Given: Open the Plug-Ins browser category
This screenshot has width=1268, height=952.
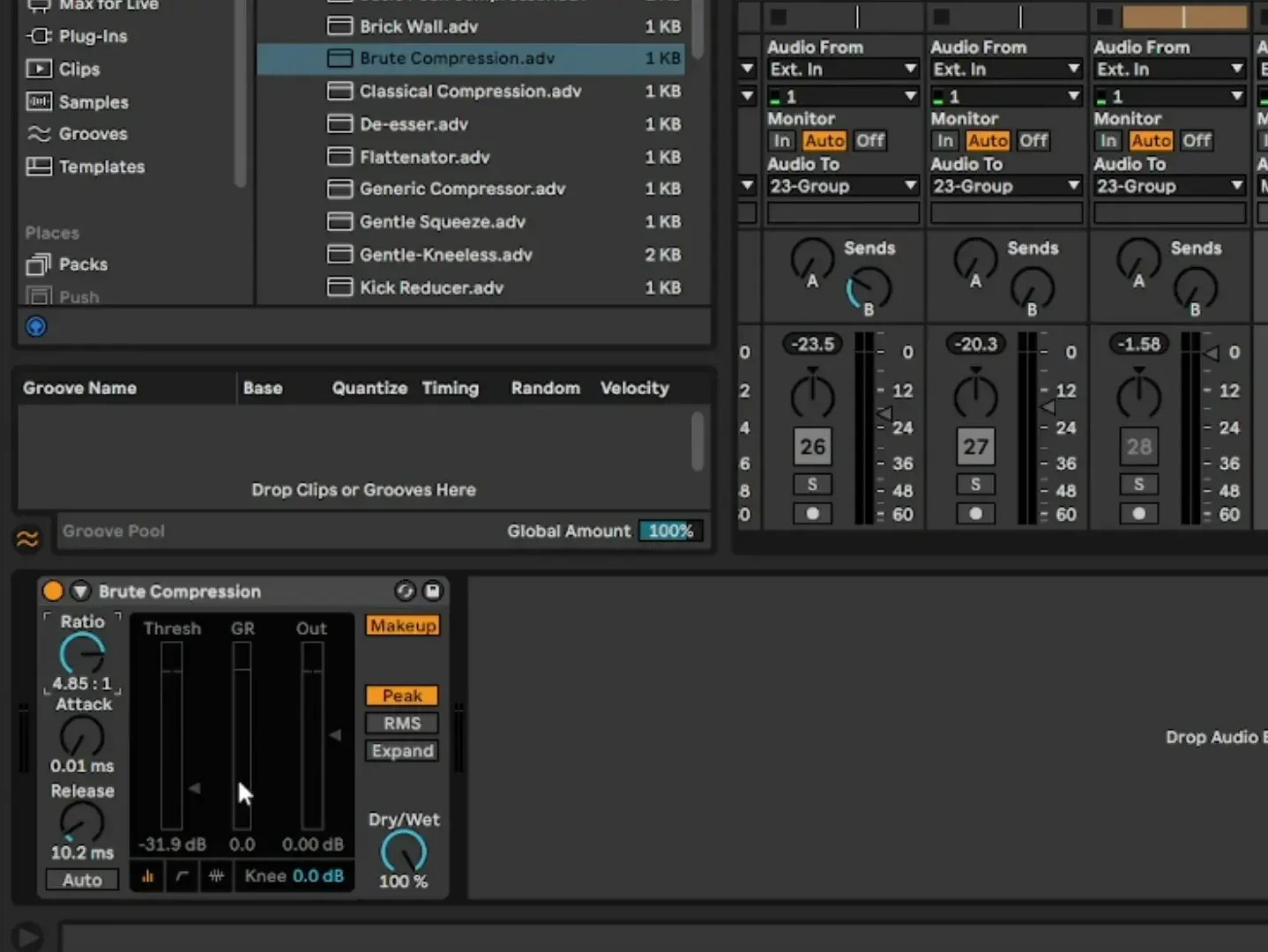Looking at the screenshot, I should (x=77, y=36).
